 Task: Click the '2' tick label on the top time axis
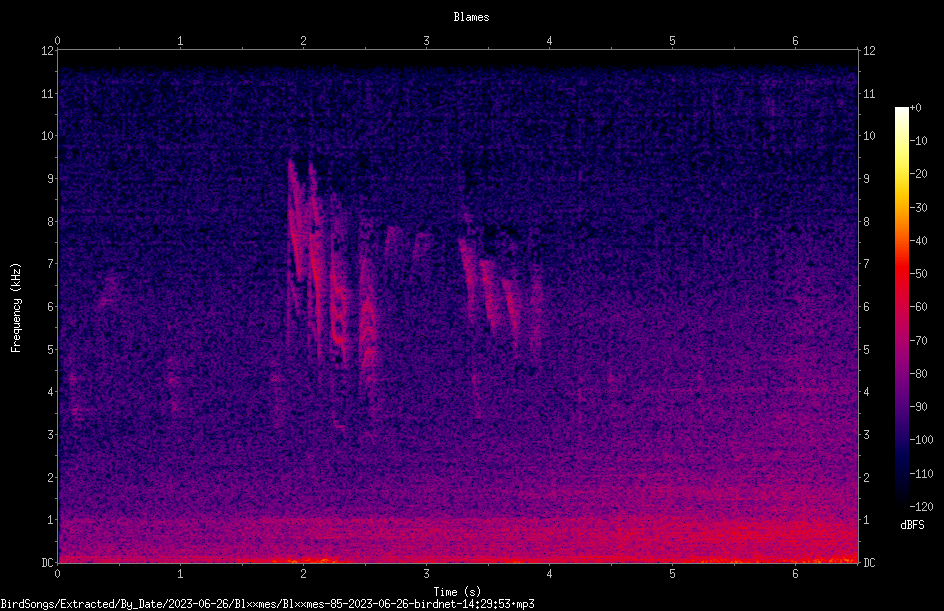click(x=303, y=41)
